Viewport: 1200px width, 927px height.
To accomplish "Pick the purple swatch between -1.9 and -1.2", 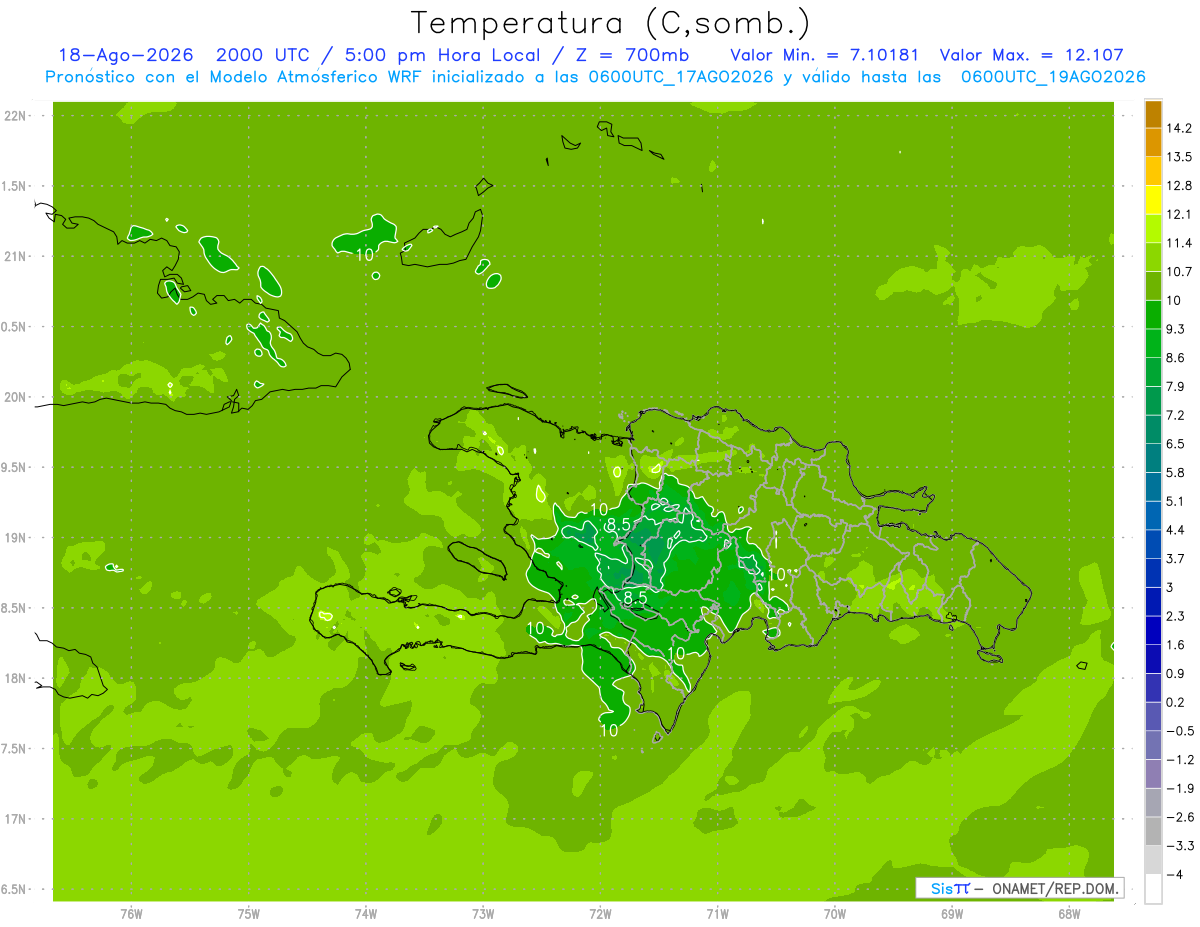I will (x=1153, y=774).
